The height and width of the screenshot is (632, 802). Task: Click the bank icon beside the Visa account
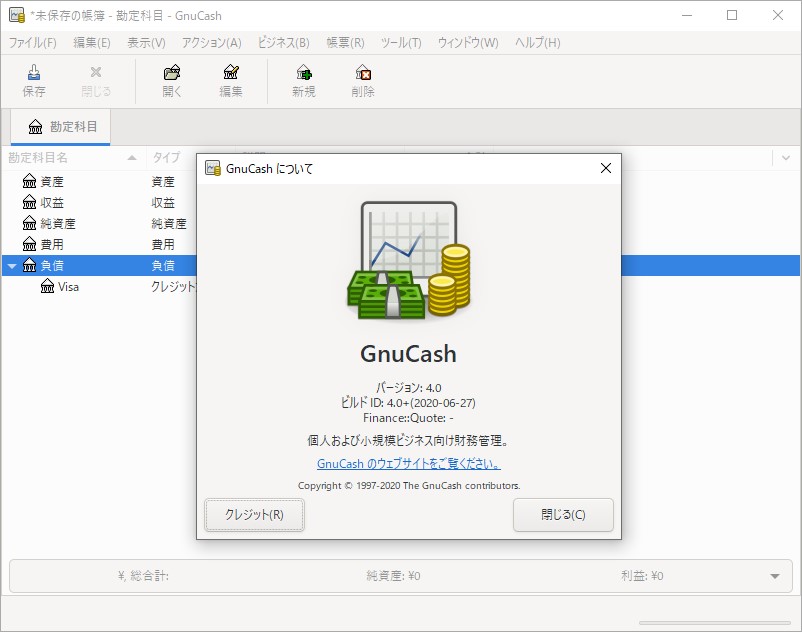tap(47, 287)
